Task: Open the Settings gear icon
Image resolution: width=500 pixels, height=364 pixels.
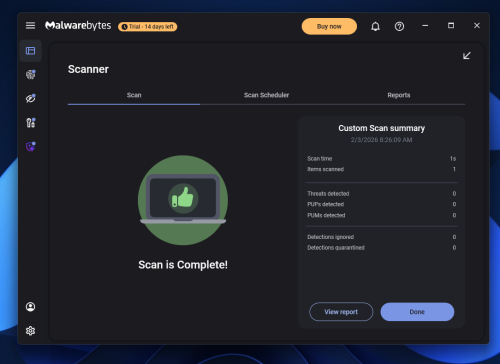Action: pyautogui.click(x=30, y=331)
